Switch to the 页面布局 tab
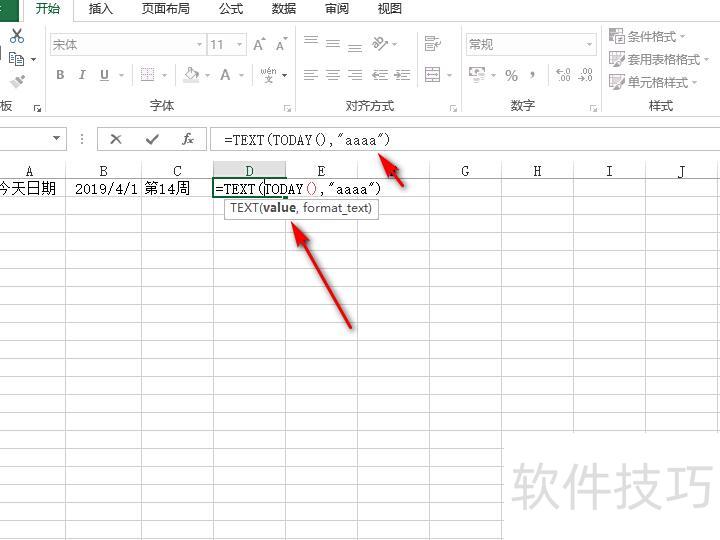Image resolution: width=720 pixels, height=540 pixels. point(166,8)
